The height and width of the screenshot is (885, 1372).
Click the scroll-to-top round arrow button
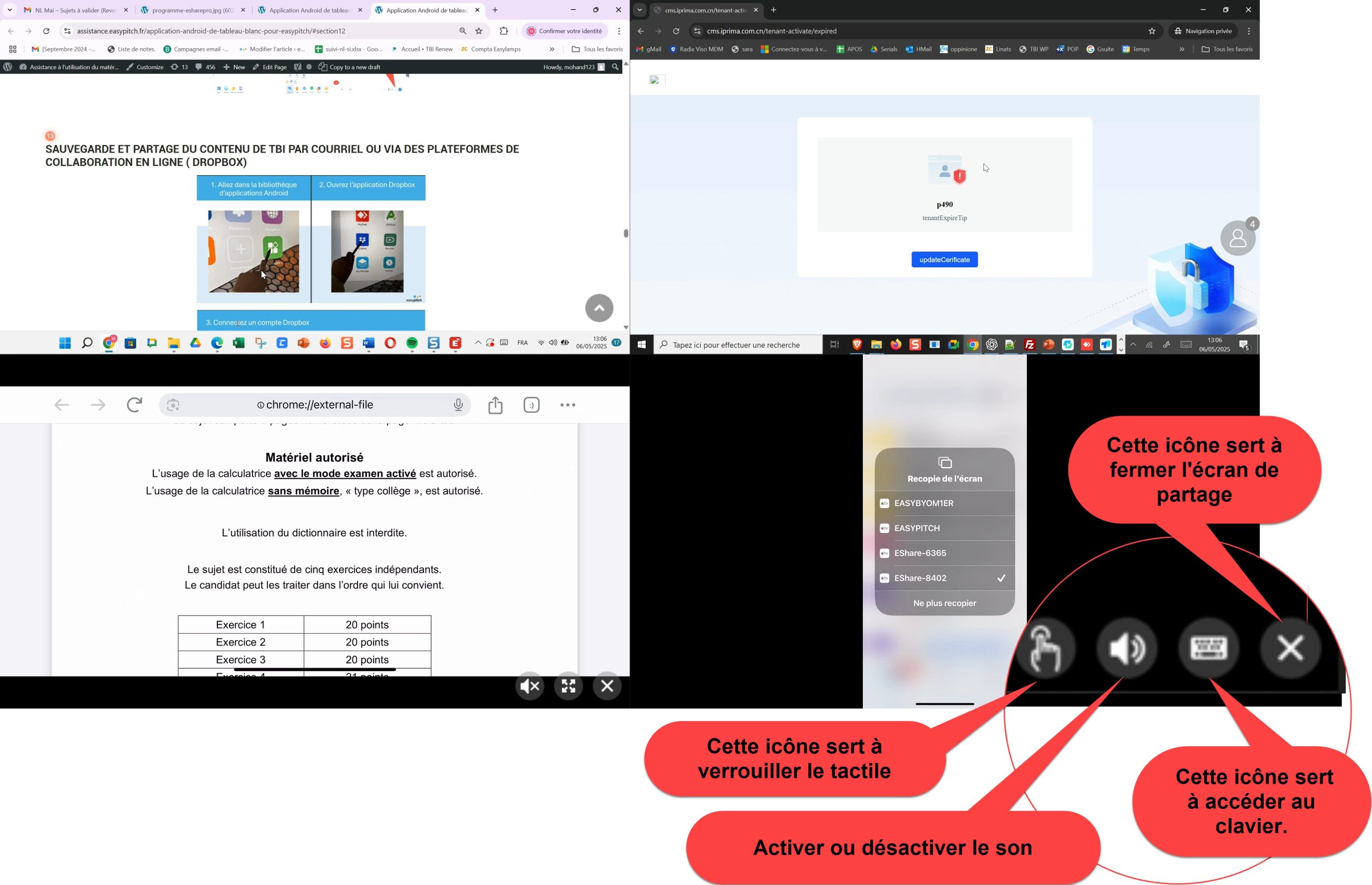tap(599, 308)
